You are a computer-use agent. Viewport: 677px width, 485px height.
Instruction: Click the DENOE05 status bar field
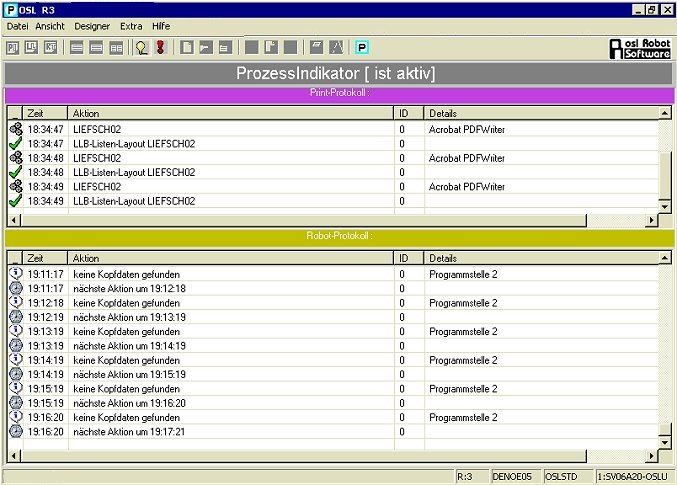pos(516,476)
